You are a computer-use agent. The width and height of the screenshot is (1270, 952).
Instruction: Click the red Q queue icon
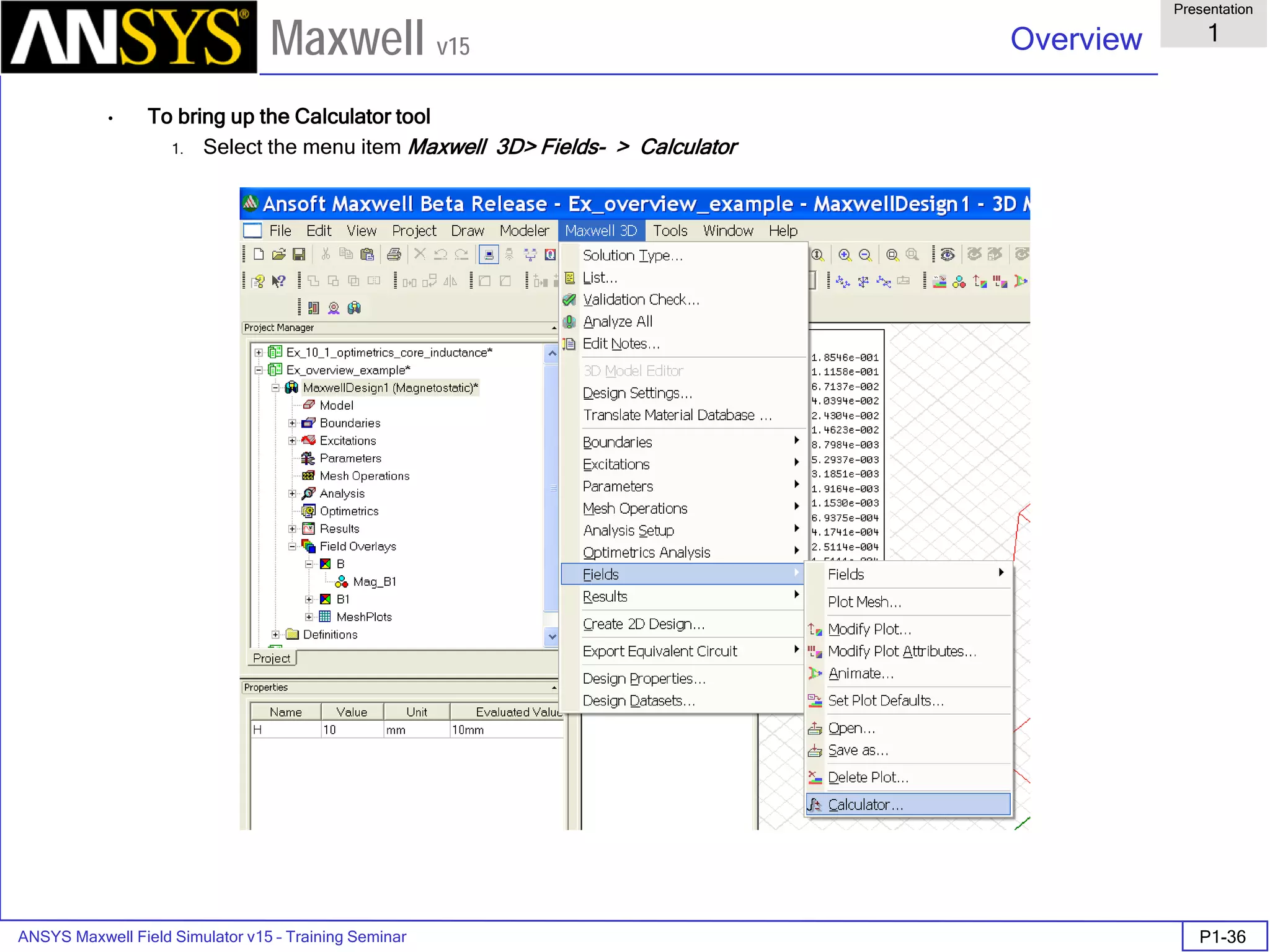point(550,254)
